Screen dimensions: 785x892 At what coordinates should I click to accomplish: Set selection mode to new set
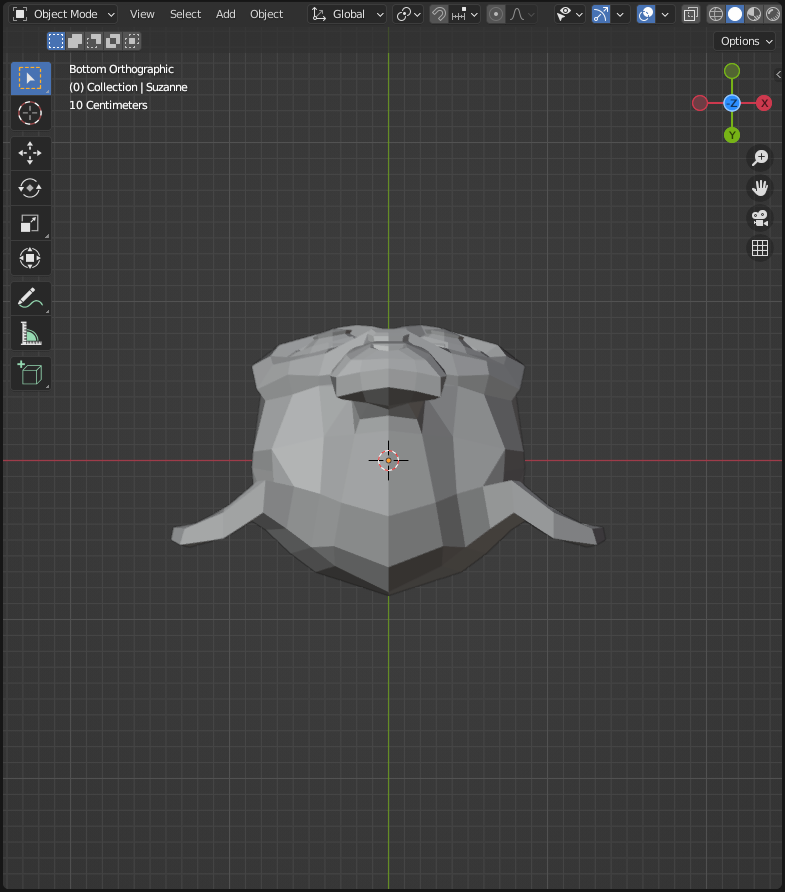[56, 41]
